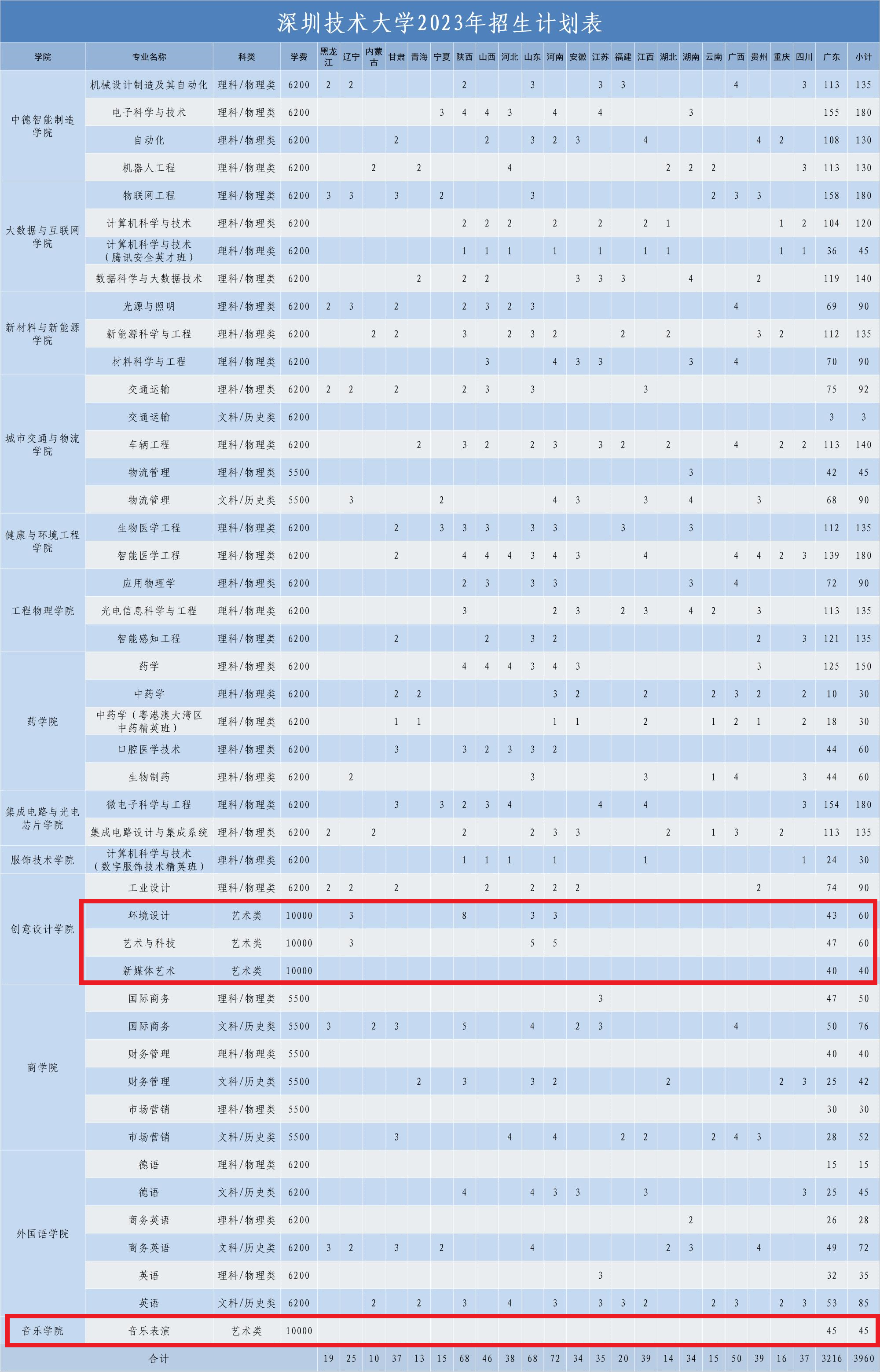Click the 科类 column header
880x1372 pixels.
point(247,57)
